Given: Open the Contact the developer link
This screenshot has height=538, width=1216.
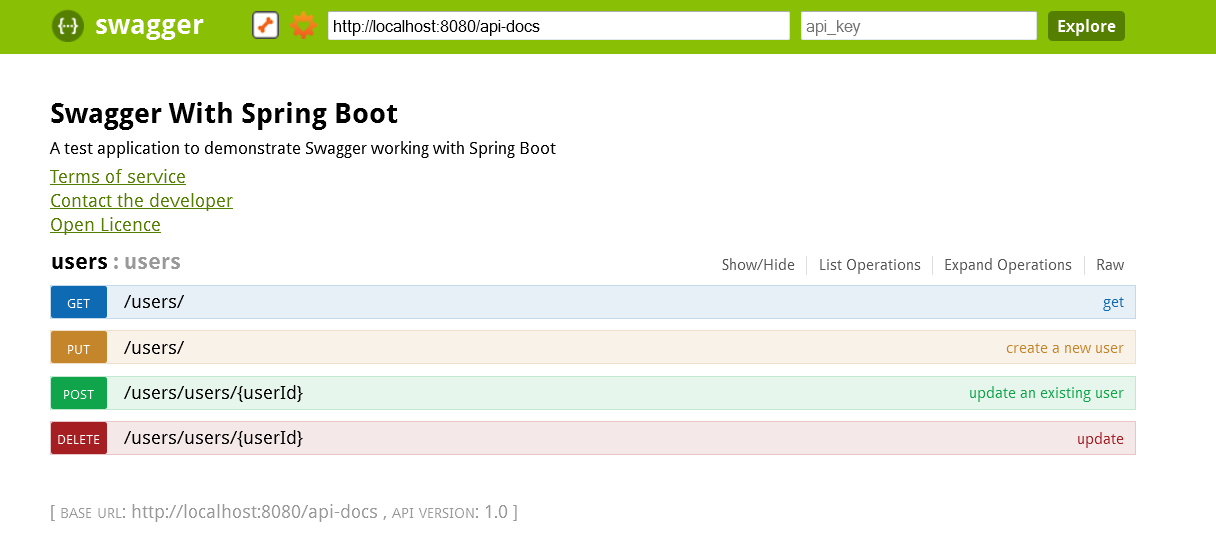Looking at the screenshot, I should tap(141, 201).
